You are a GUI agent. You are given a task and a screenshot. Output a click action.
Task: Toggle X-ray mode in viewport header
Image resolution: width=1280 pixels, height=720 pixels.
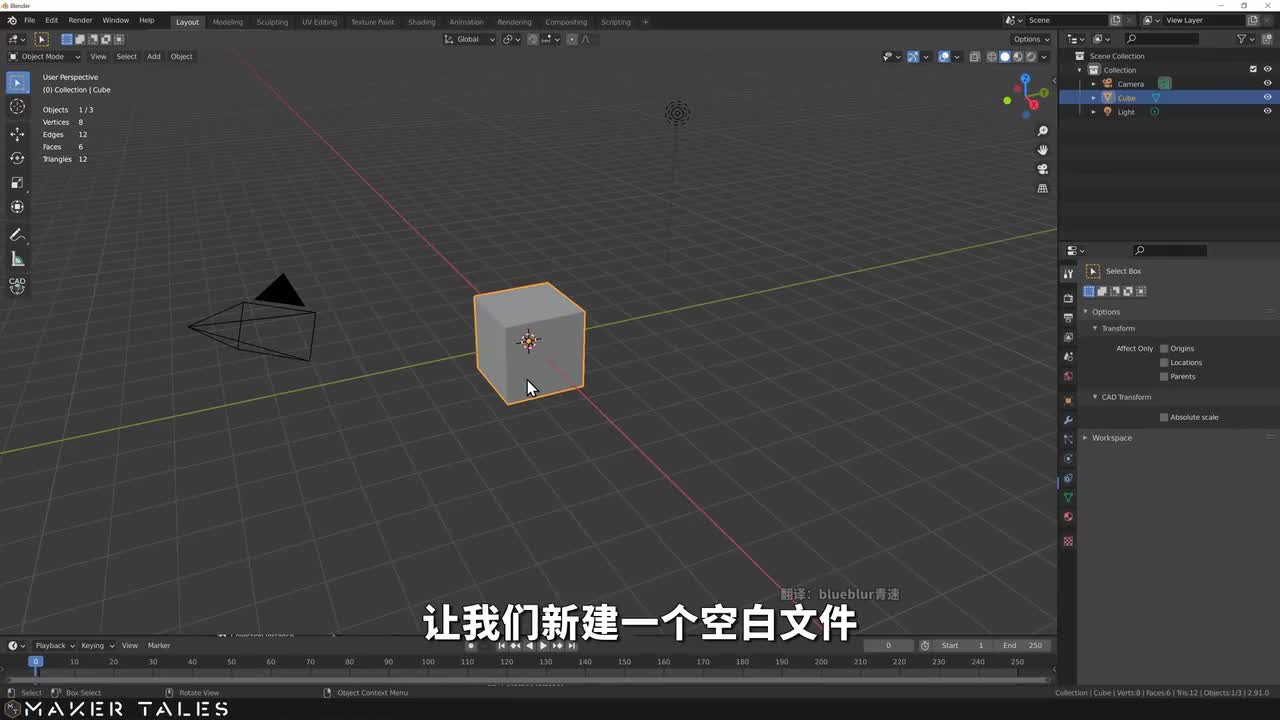pyautogui.click(x=975, y=57)
